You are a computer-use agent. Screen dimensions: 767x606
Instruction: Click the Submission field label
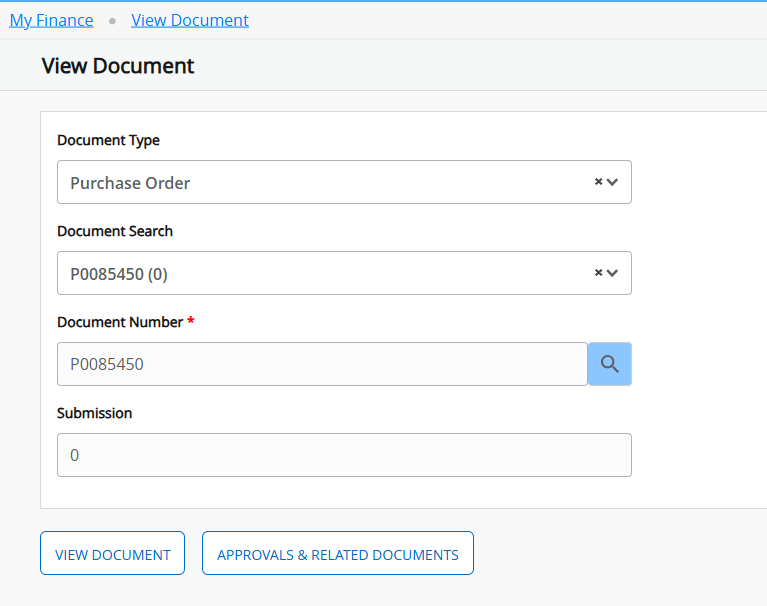point(94,413)
